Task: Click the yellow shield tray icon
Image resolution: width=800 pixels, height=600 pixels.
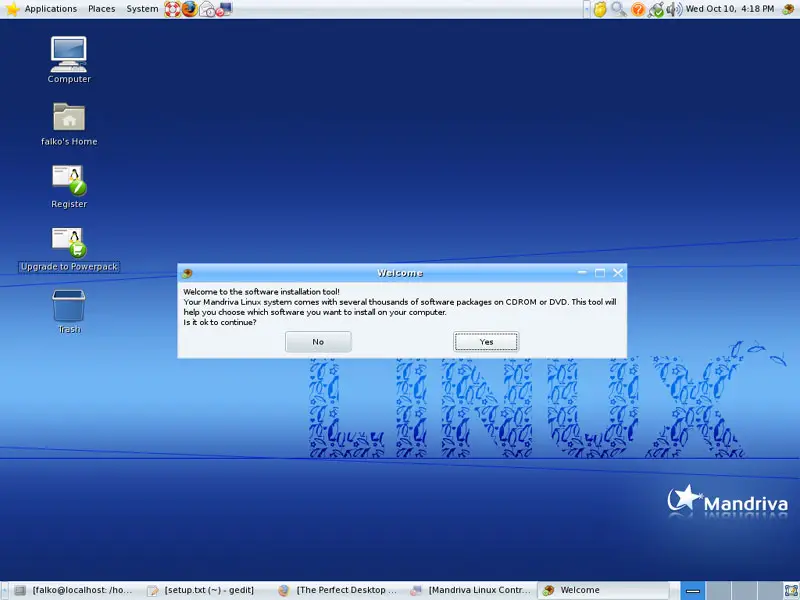Action: click(600, 9)
